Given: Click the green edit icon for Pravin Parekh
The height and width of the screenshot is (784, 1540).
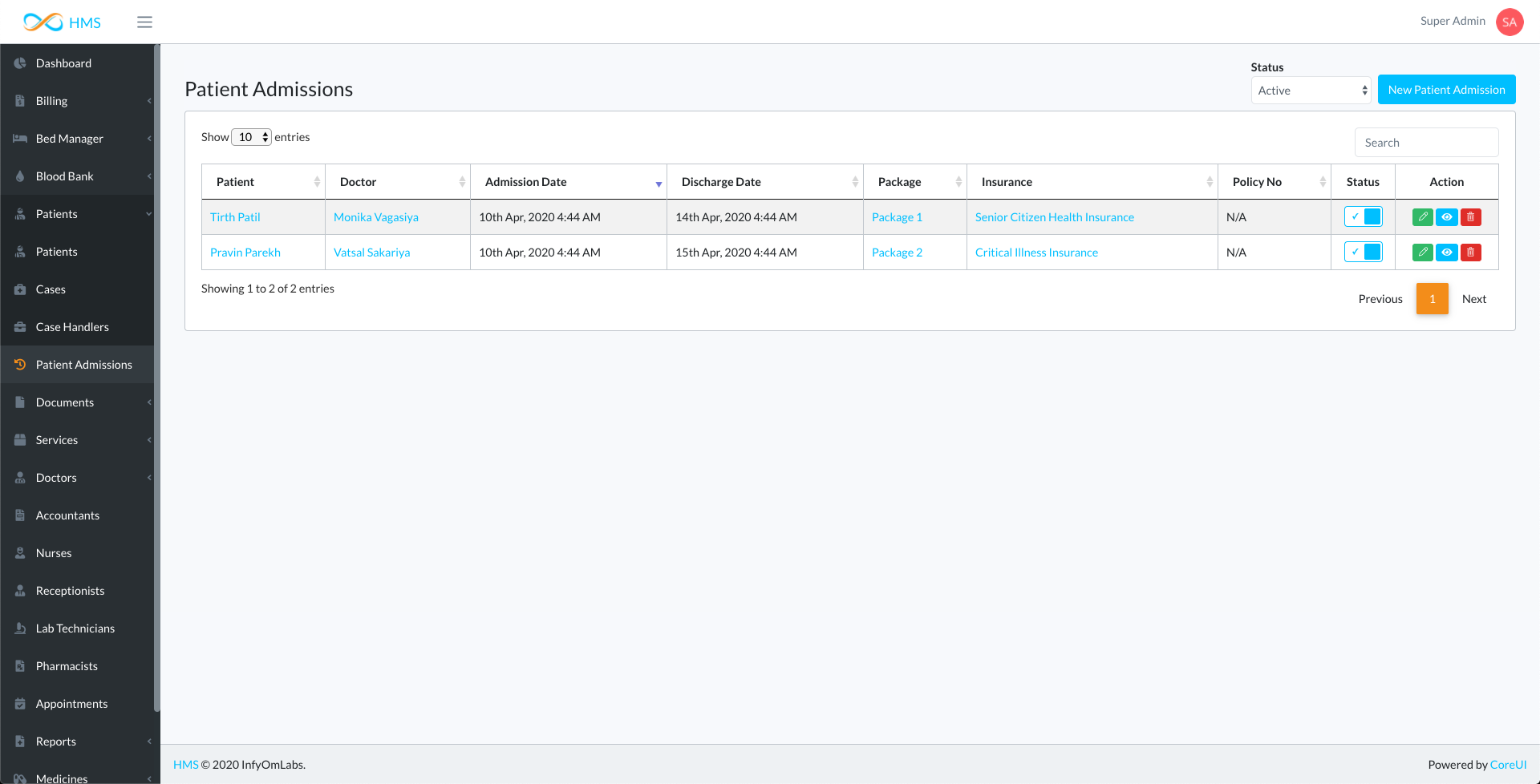Looking at the screenshot, I should click(x=1422, y=253).
